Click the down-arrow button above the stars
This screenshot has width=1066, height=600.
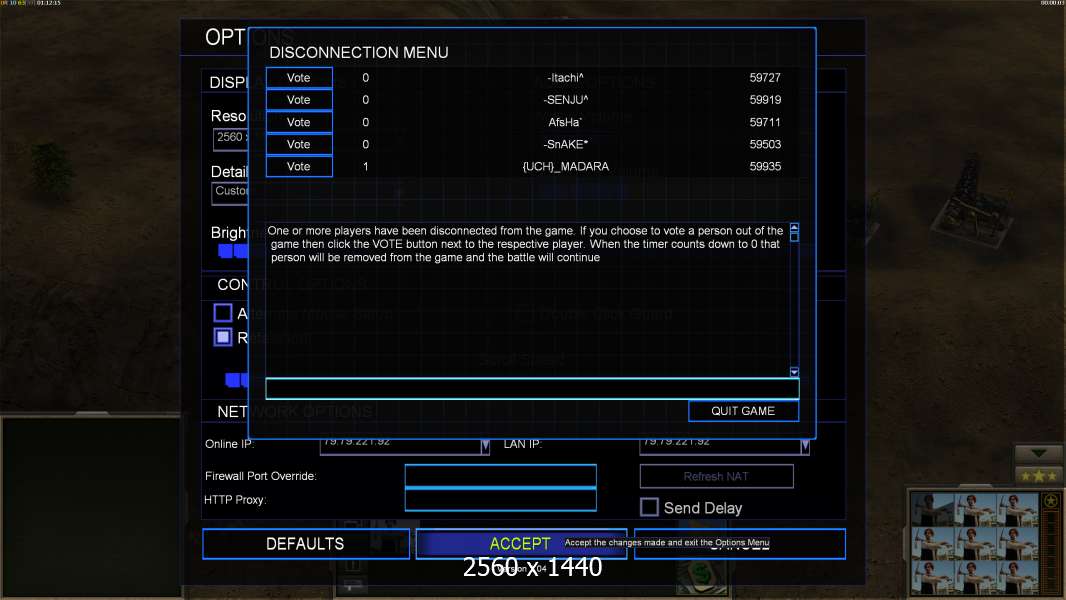[1039, 454]
